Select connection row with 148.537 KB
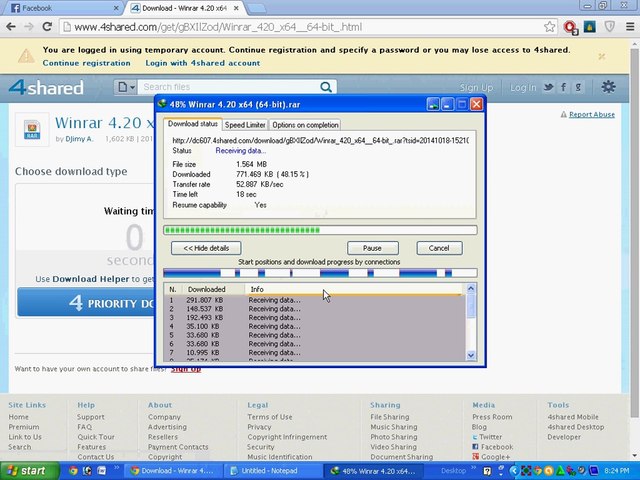Viewport: 640px width, 480px height. [x=314, y=309]
